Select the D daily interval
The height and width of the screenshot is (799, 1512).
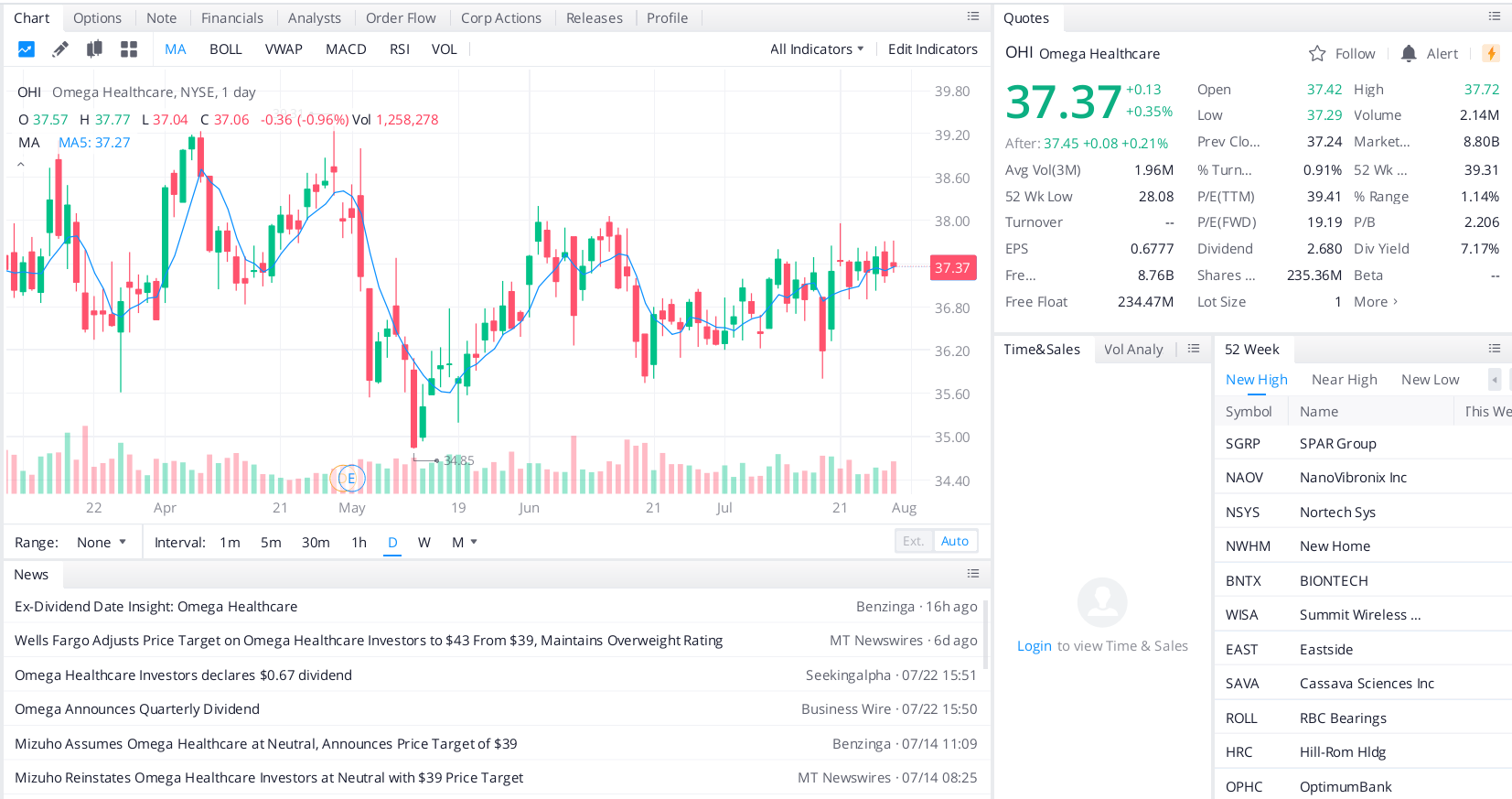point(392,543)
